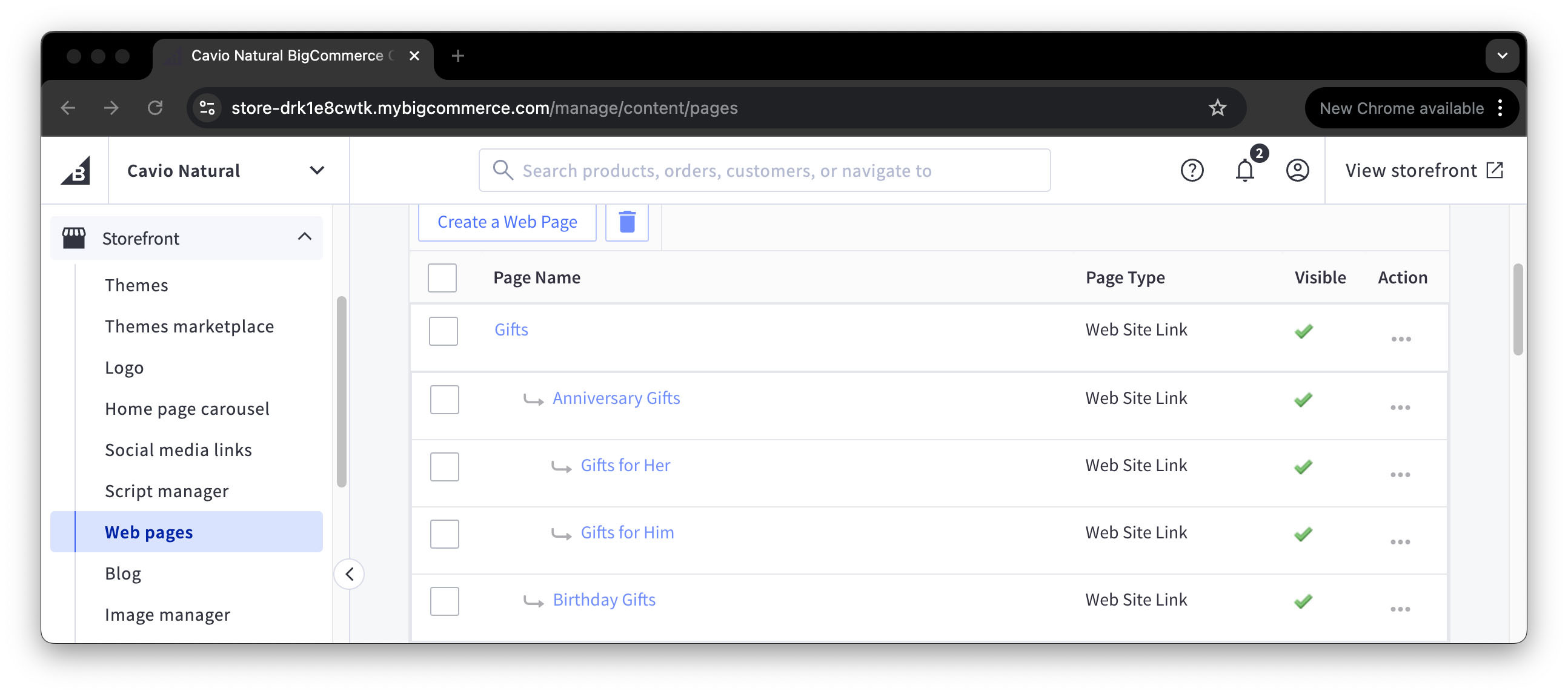Image resolution: width=1568 pixels, height=694 pixels.
Task: Click the visible checkmark for Gifts for Her
Action: 1303,466
